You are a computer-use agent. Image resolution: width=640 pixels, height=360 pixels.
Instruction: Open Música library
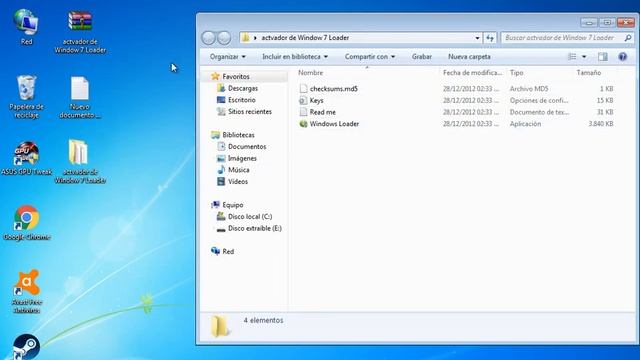pos(238,170)
